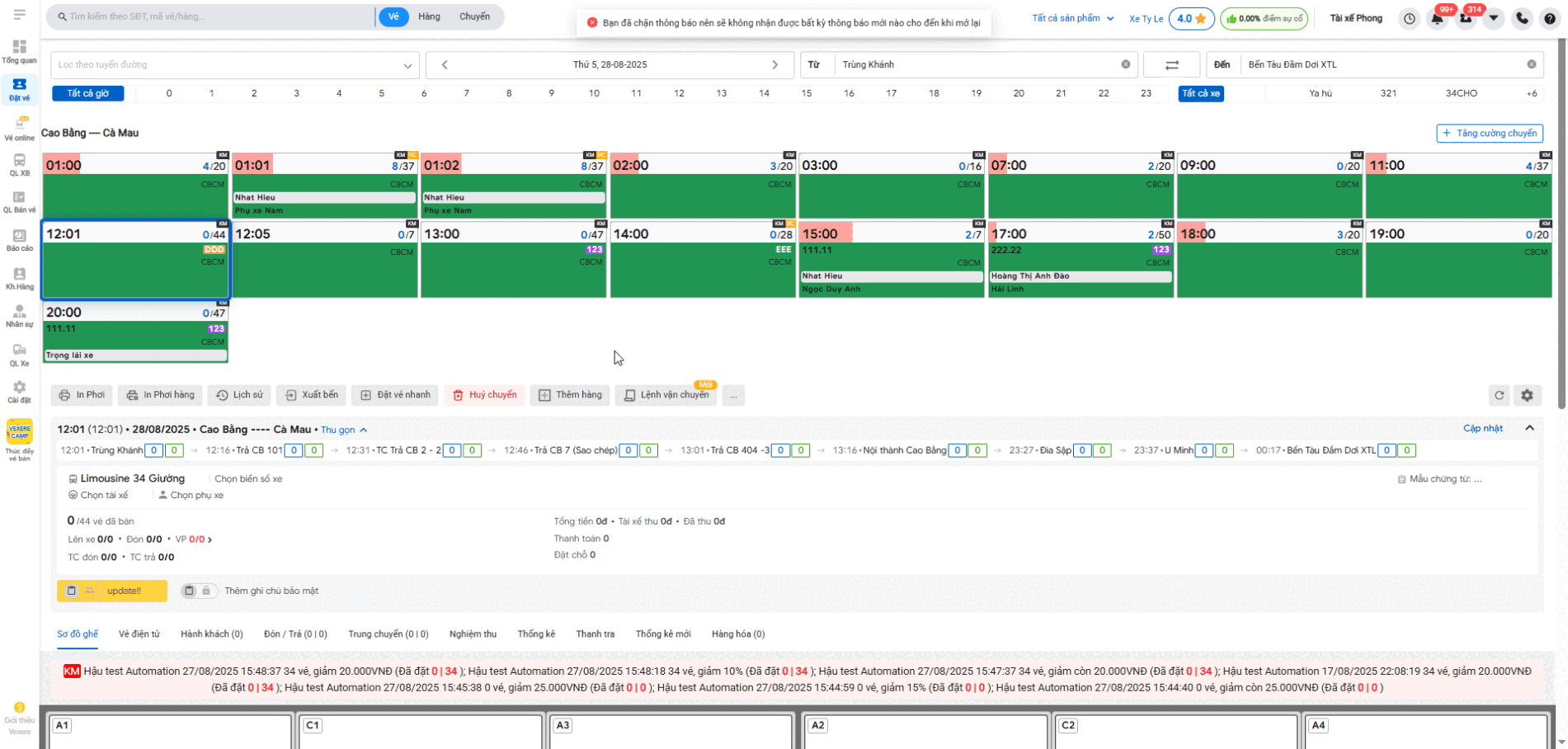Image resolution: width=1568 pixels, height=749 pixels.
Task: Click the help question mark icon
Action: [1550, 18]
